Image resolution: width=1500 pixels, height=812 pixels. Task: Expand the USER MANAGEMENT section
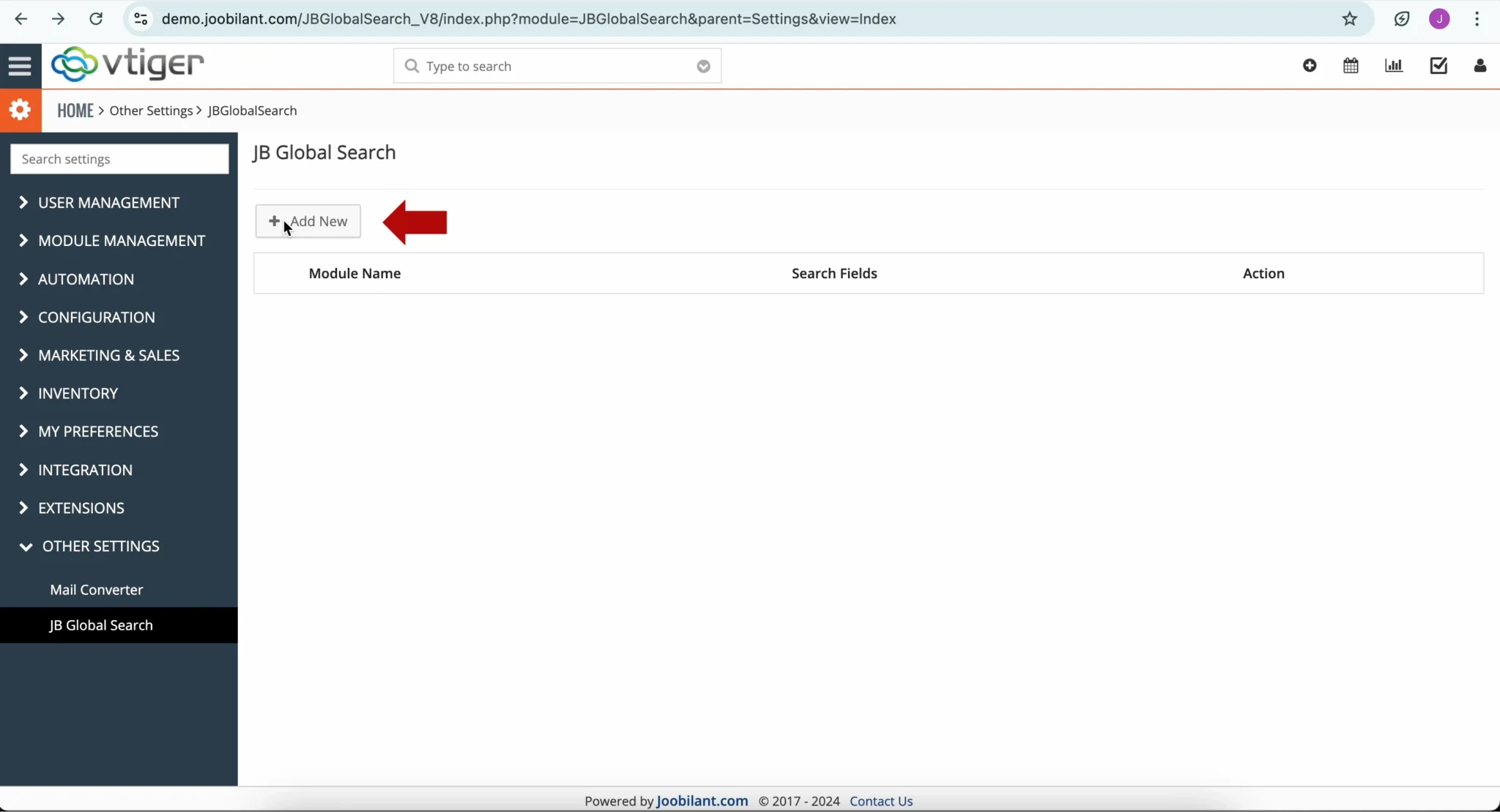pyautogui.click(x=109, y=203)
